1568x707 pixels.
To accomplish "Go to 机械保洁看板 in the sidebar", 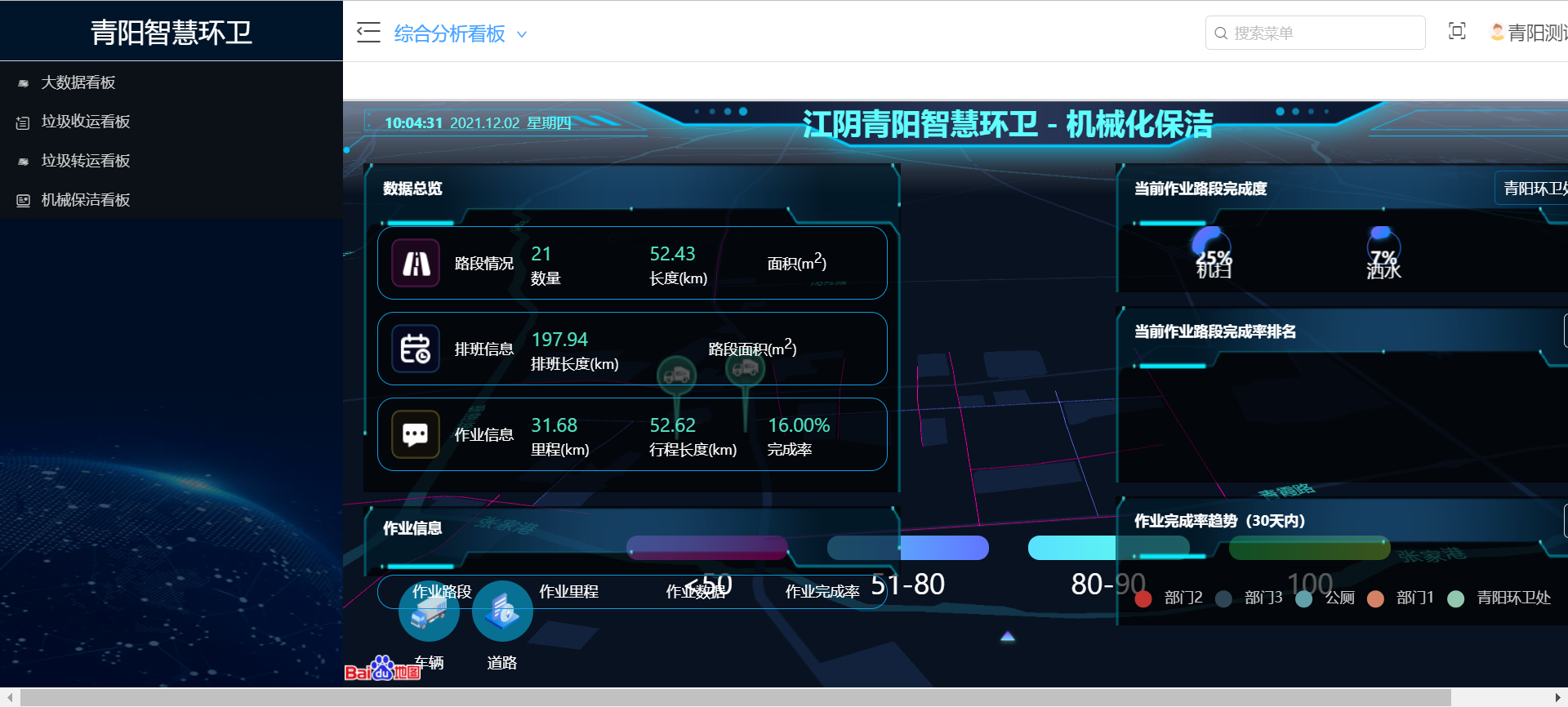I will [86, 200].
